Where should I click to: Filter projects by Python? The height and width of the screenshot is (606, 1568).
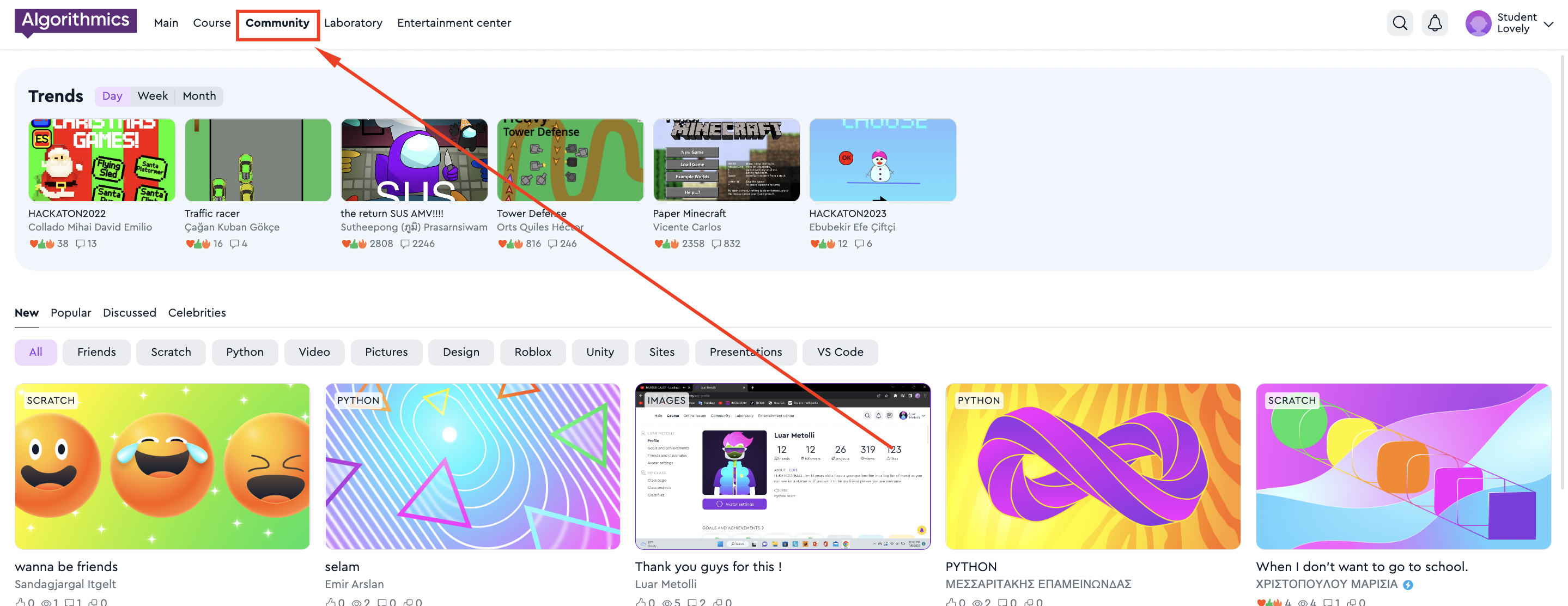tap(245, 352)
